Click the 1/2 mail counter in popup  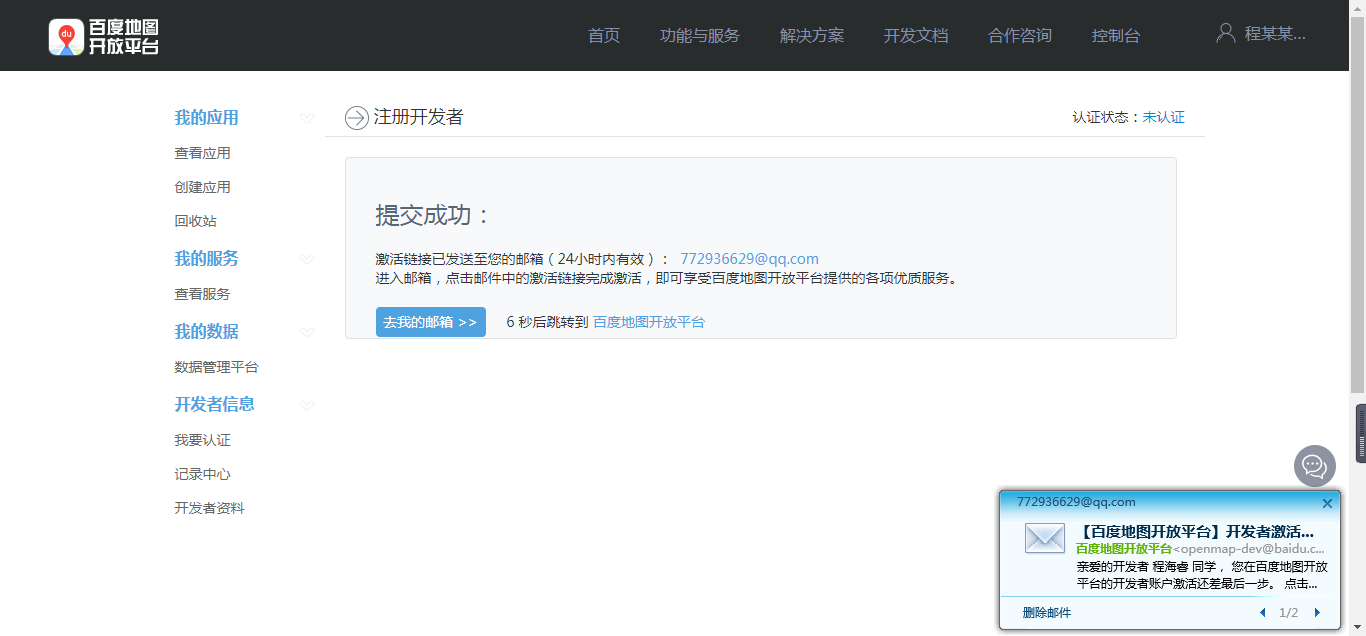tap(1289, 613)
